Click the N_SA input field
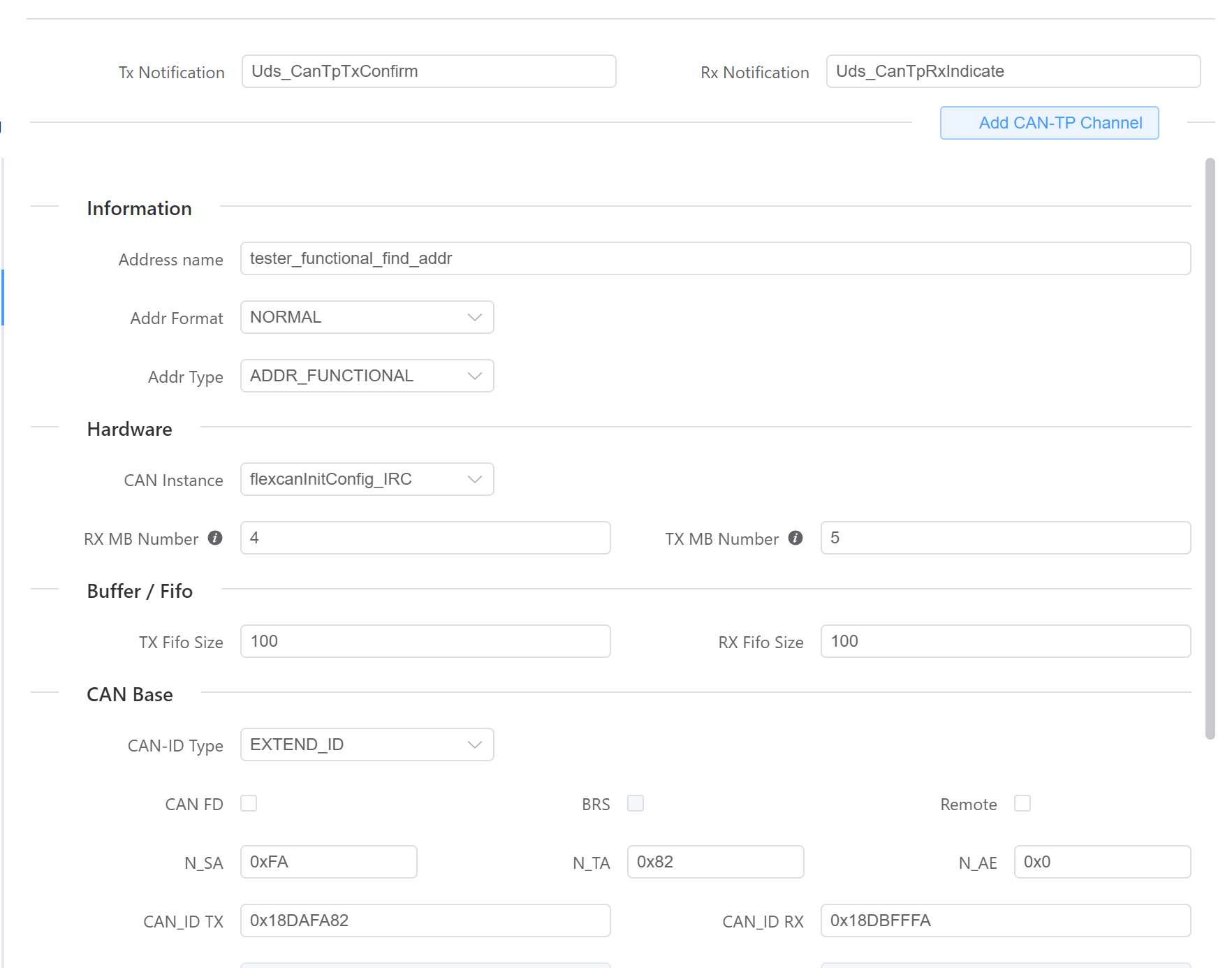This screenshot has height=968, width=1232. pos(328,862)
